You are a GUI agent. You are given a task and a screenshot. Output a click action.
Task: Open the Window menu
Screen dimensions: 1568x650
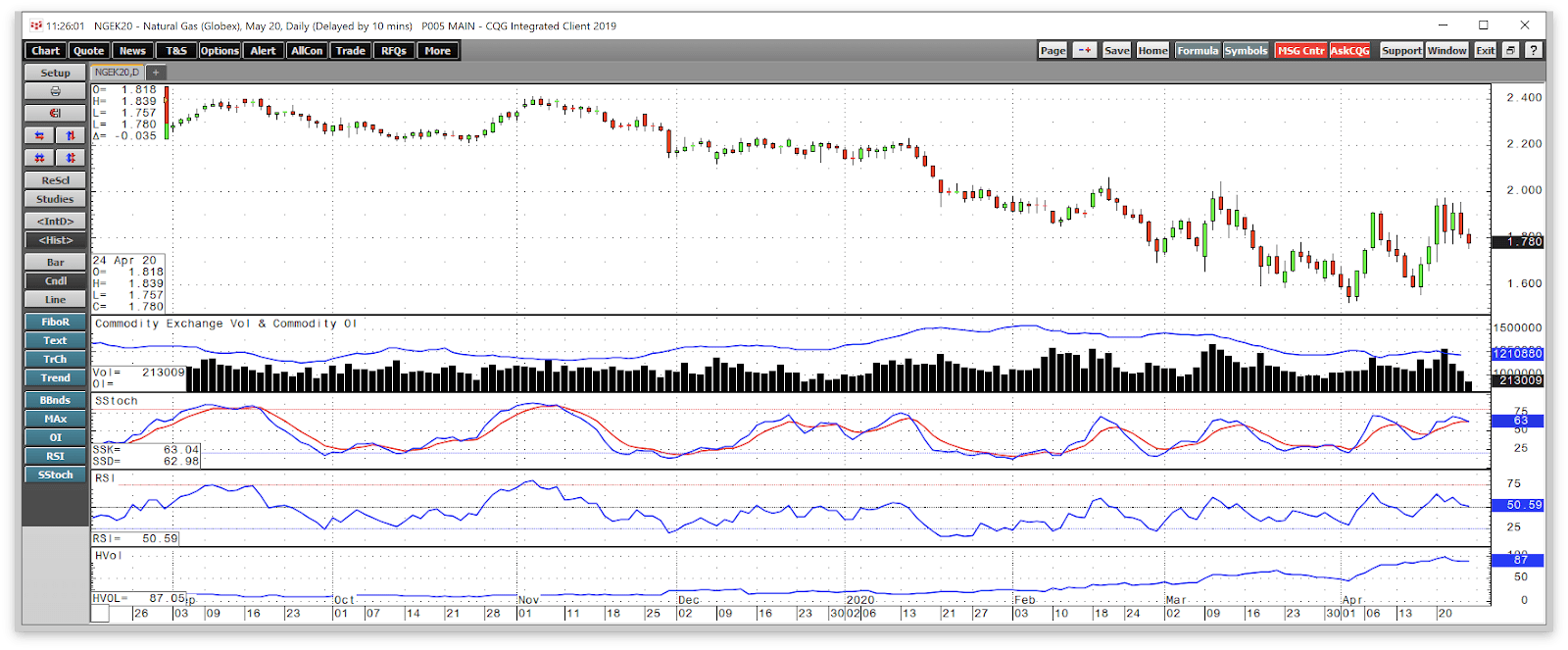pyautogui.click(x=1446, y=50)
